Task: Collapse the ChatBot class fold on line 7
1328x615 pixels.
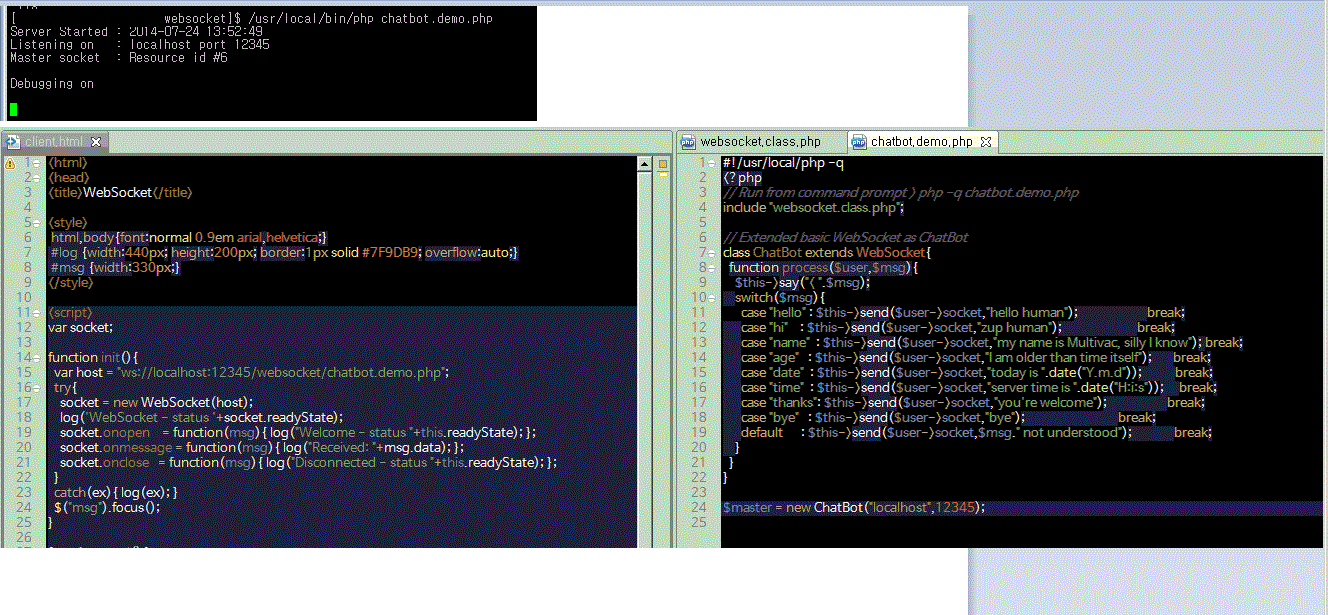Action: [x=712, y=253]
